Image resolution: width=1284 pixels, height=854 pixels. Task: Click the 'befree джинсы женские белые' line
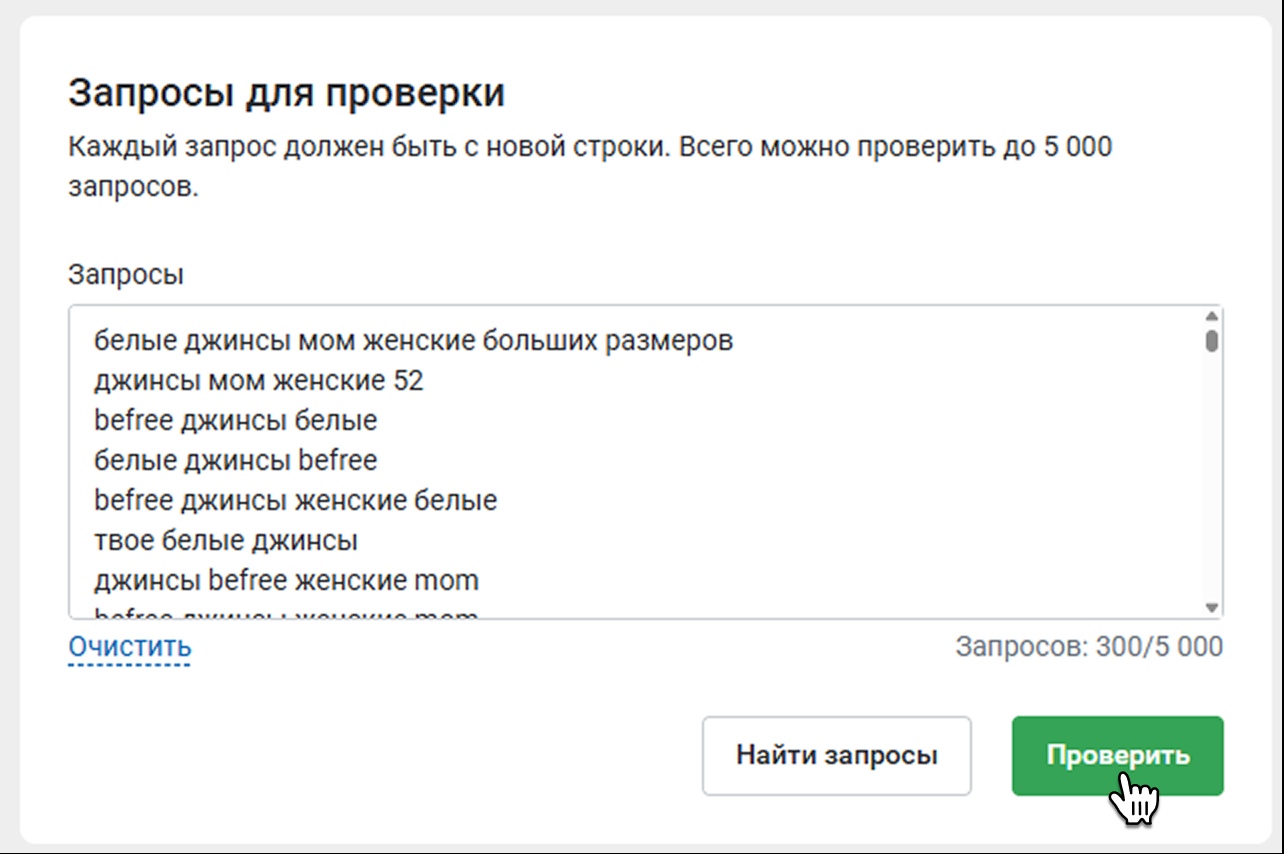(295, 500)
